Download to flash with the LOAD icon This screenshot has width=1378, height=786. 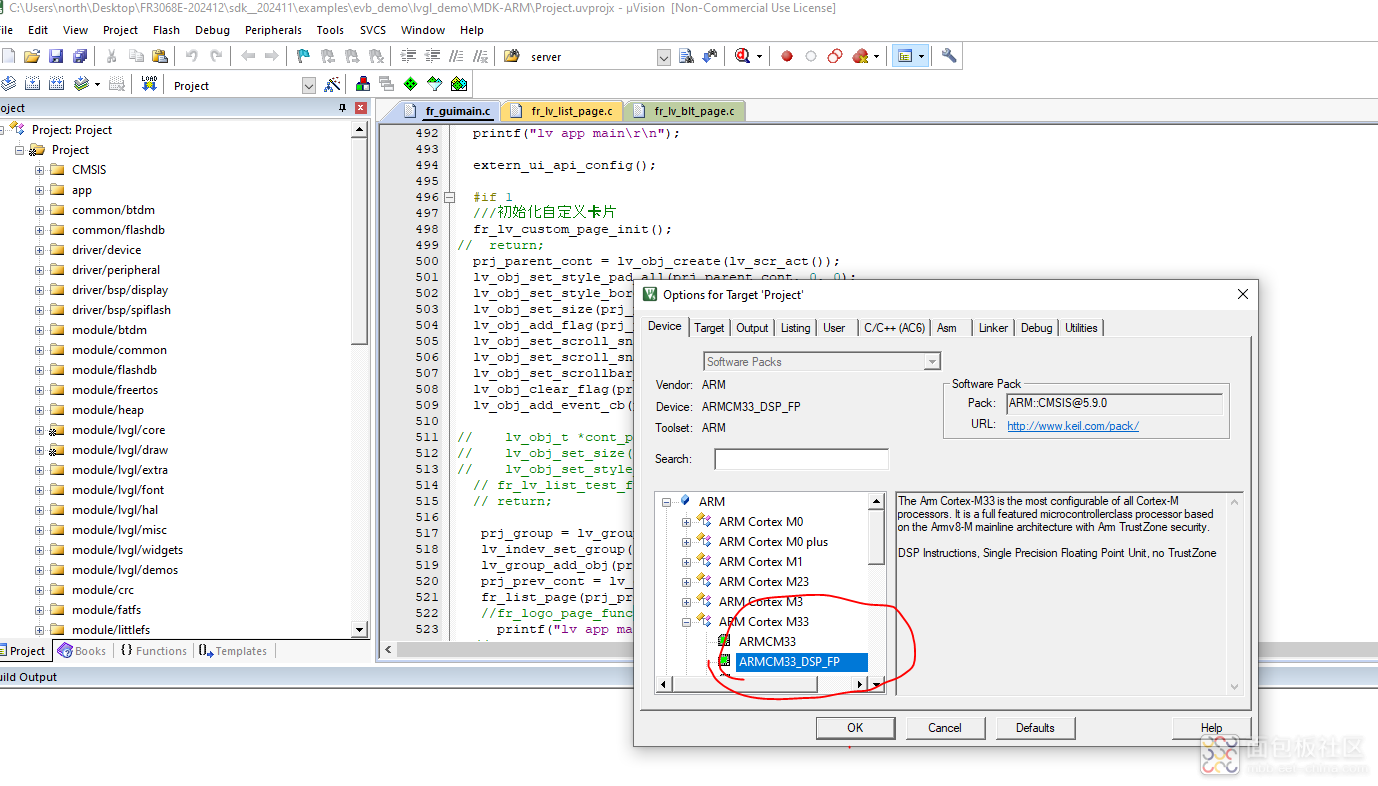click(149, 85)
